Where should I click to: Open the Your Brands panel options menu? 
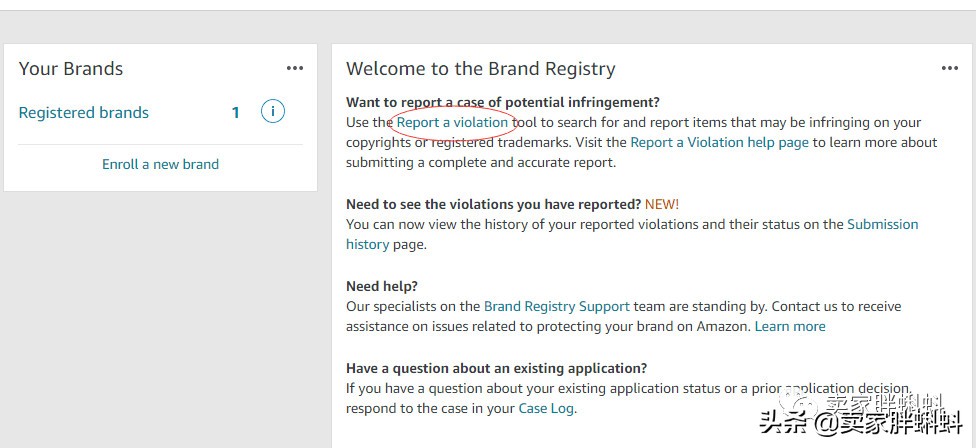coord(294,68)
